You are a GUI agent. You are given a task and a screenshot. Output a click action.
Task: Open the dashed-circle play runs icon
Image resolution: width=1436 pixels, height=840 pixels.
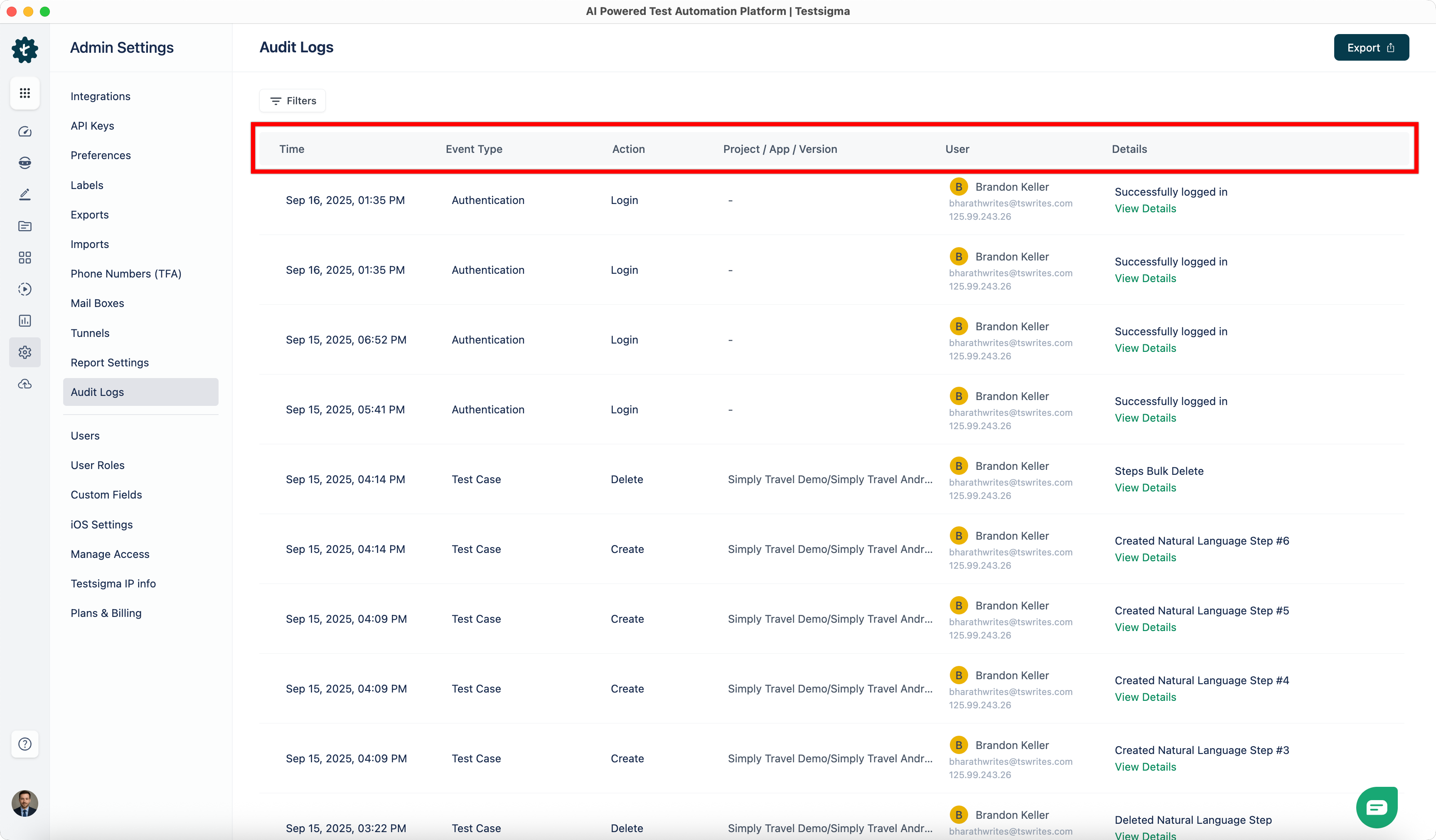(x=25, y=289)
